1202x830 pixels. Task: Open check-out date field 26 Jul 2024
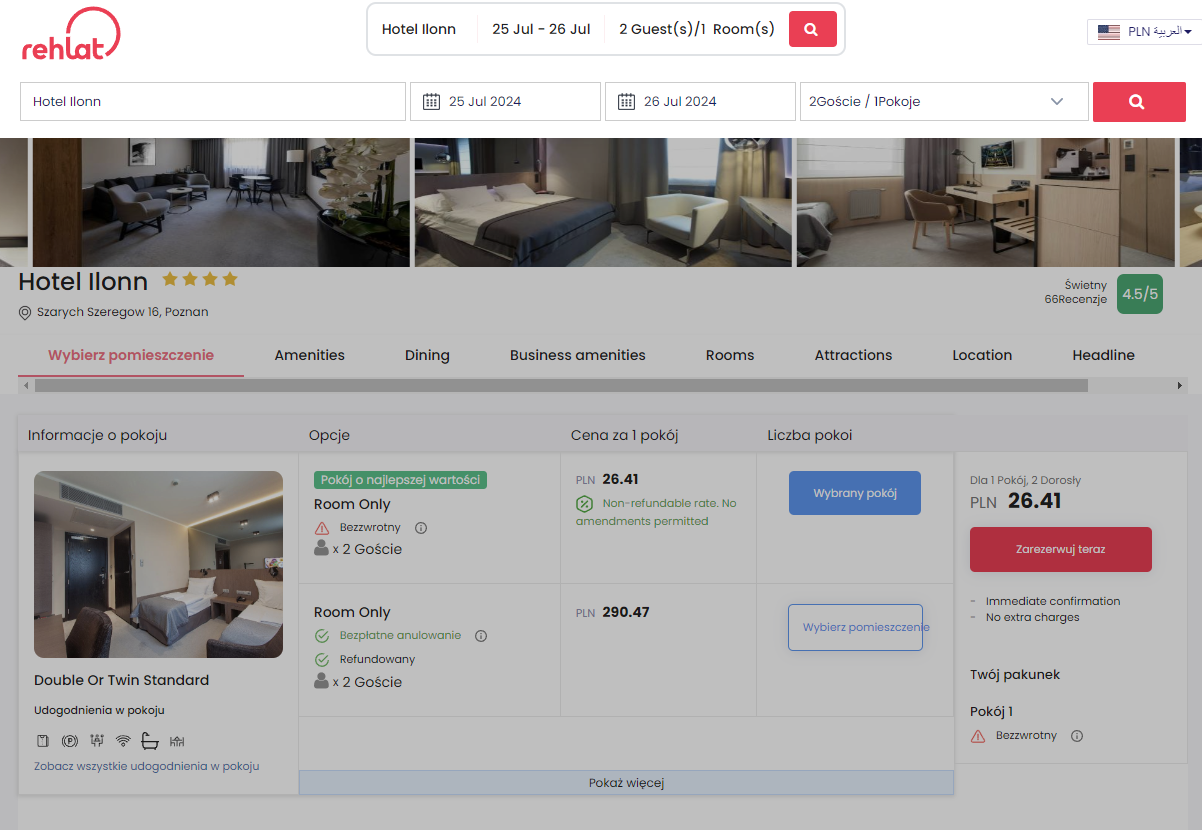pyautogui.click(x=700, y=102)
